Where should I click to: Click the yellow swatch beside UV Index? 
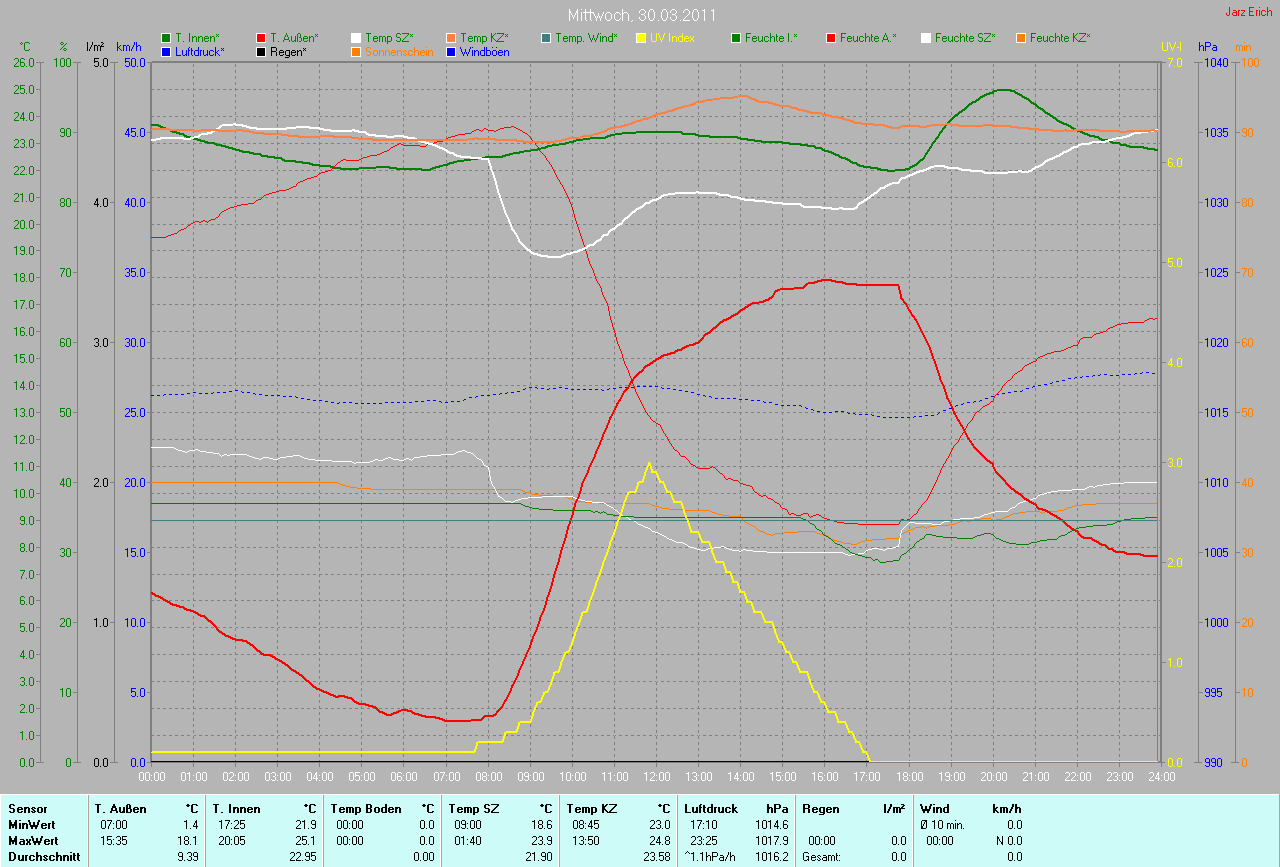pos(641,38)
